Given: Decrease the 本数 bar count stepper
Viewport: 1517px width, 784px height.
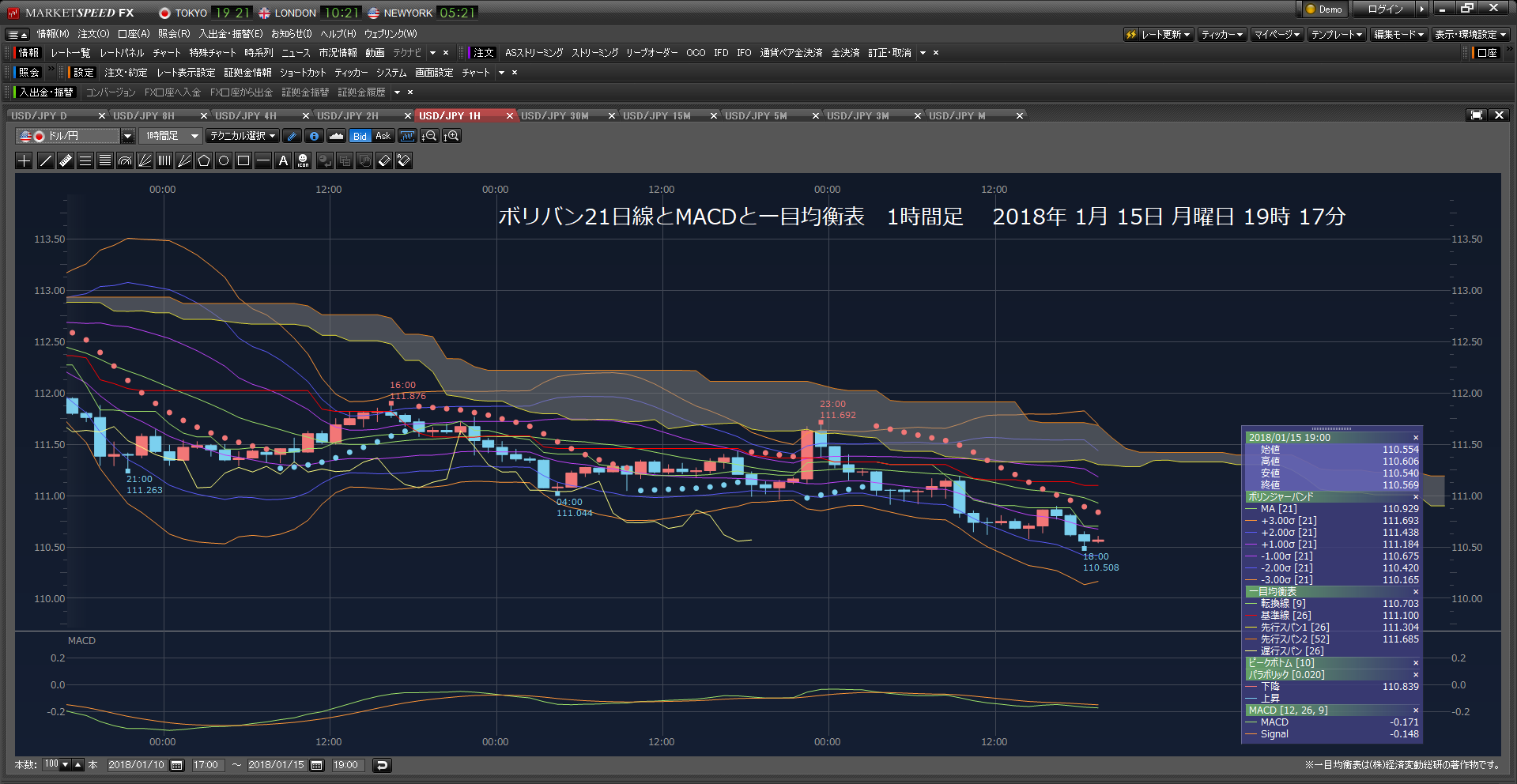Looking at the screenshot, I should click(65, 765).
